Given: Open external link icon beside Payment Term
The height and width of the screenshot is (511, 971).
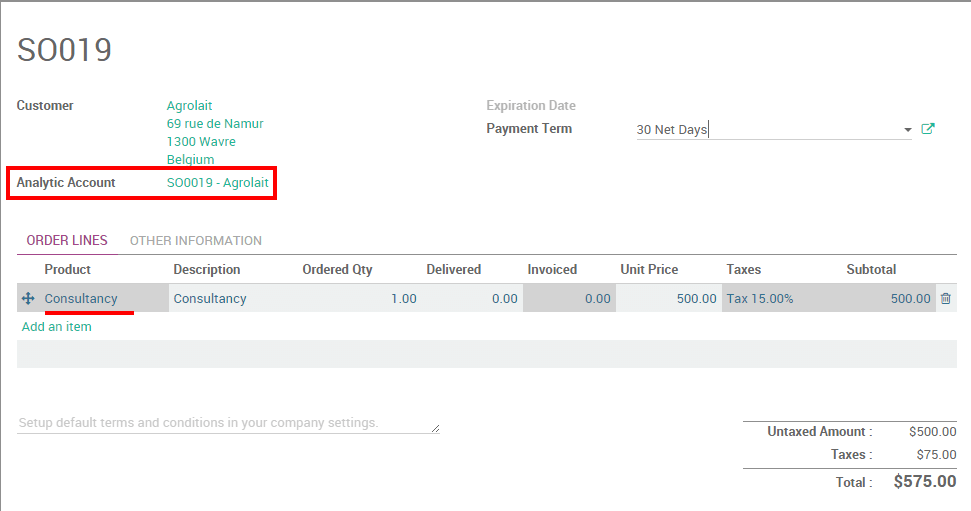Looking at the screenshot, I should pyautogui.click(x=928, y=129).
